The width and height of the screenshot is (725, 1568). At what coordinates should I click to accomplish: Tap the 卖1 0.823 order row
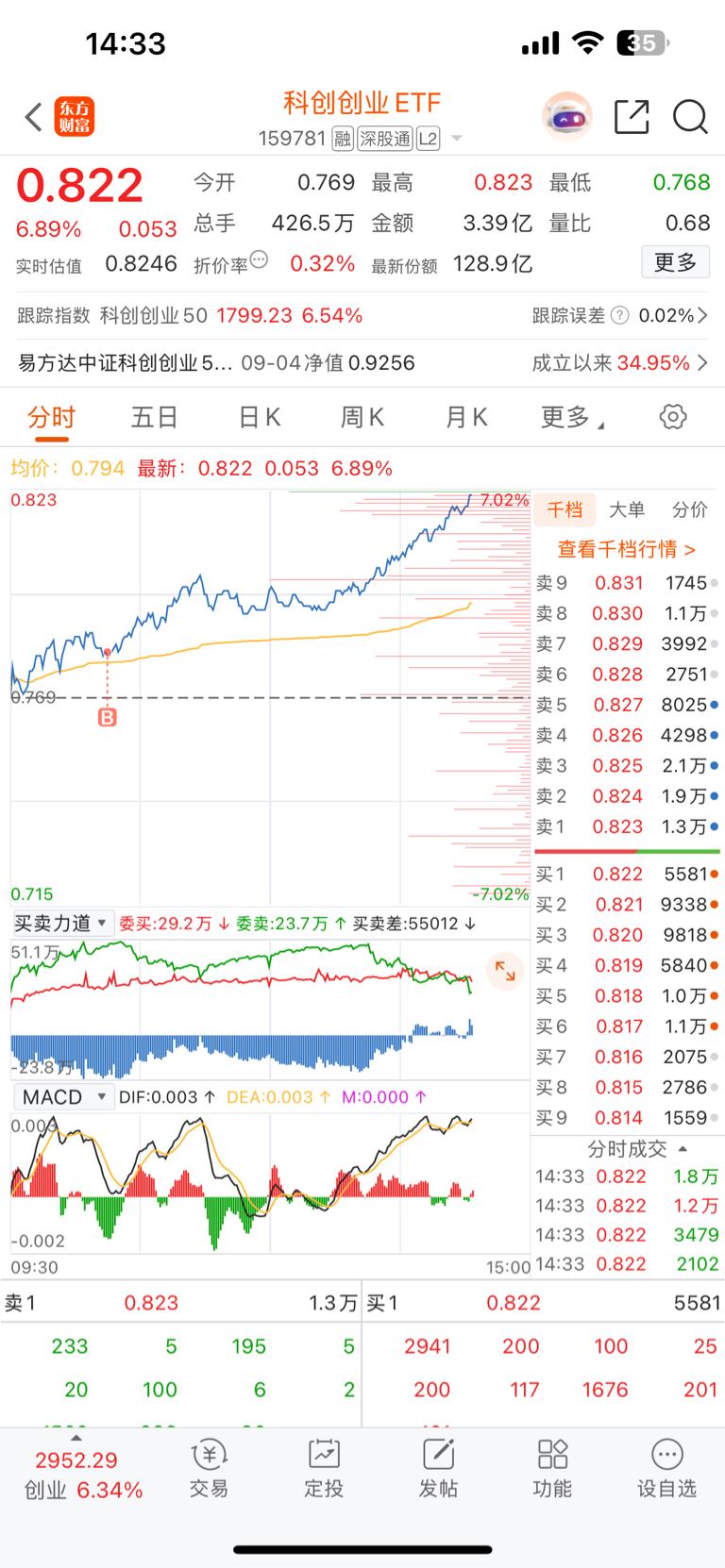click(627, 826)
